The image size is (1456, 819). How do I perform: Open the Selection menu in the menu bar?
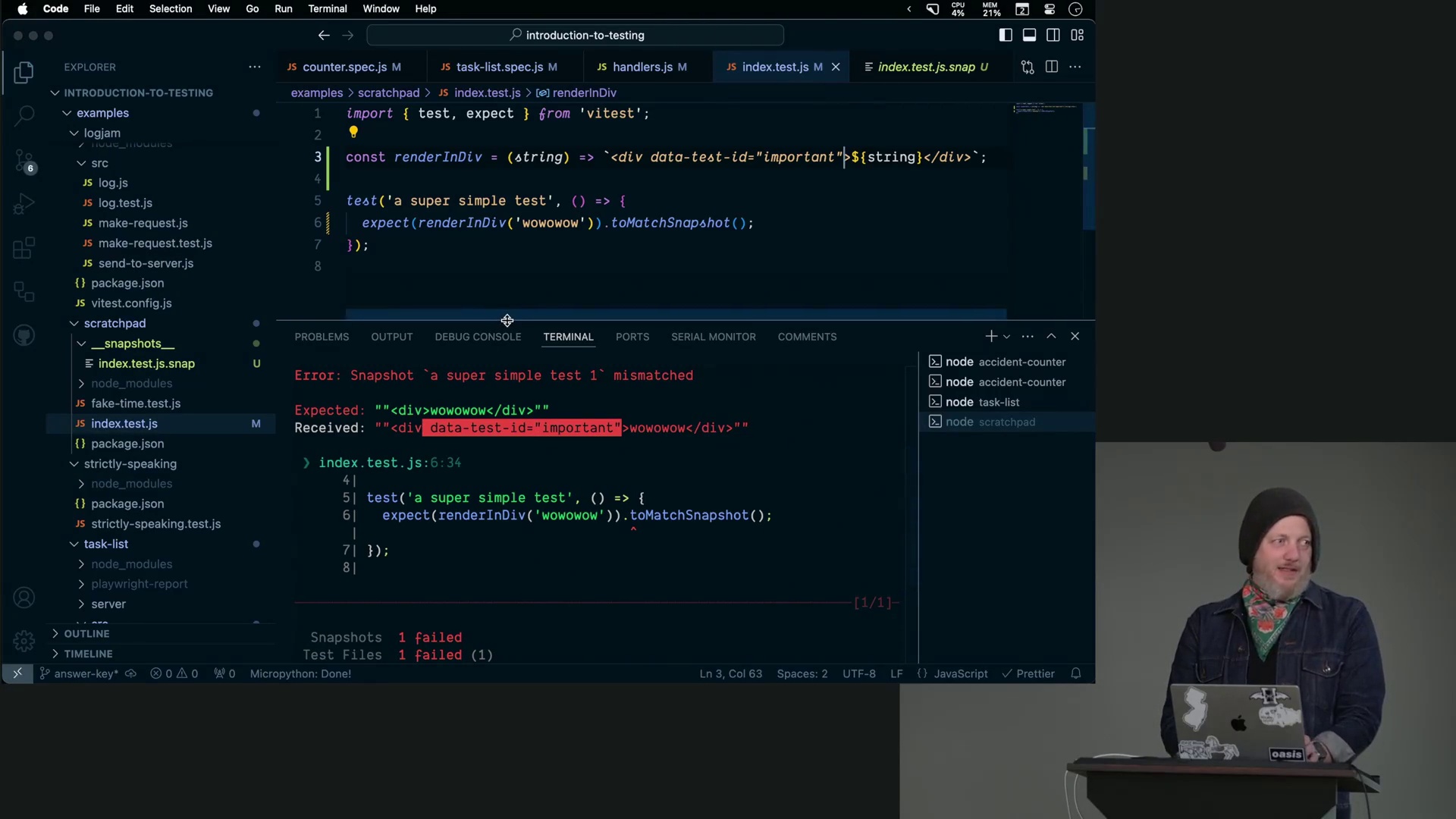coord(171,8)
